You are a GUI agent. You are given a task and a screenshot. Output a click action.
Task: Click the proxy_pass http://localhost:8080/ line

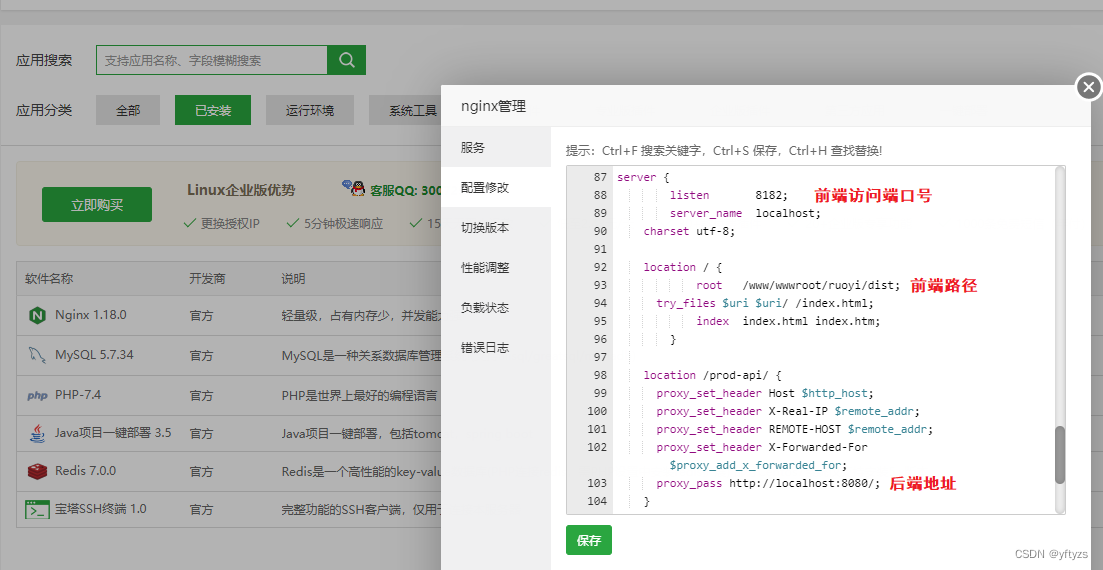click(768, 483)
